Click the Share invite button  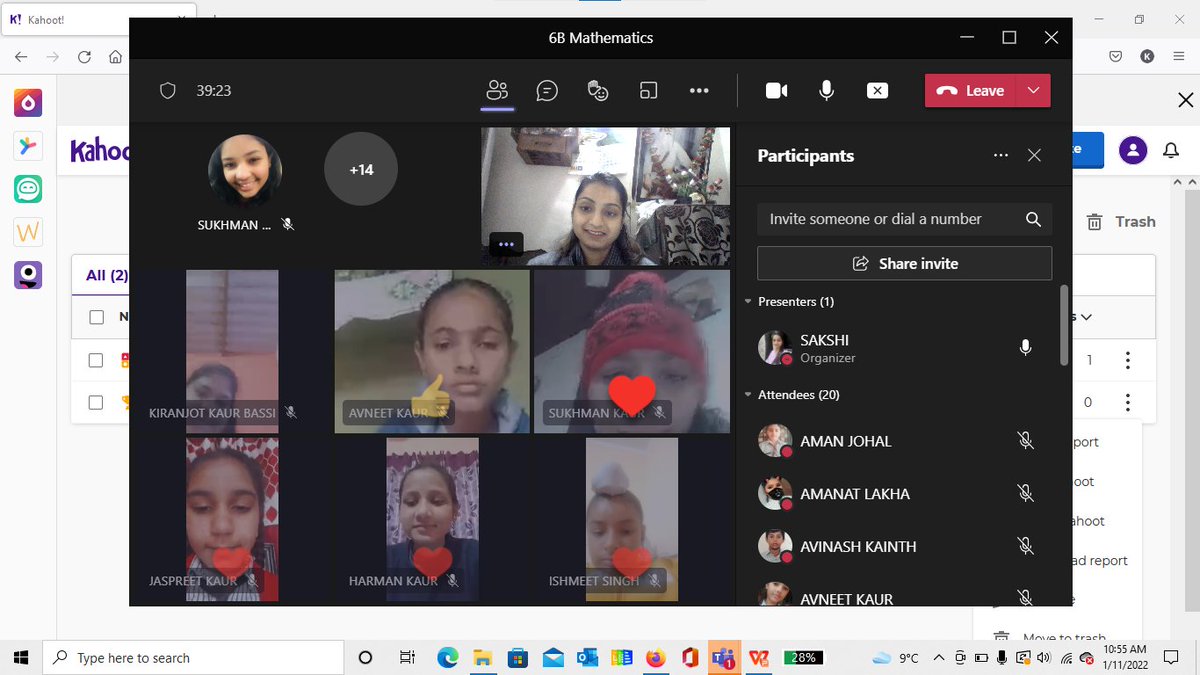(904, 263)
